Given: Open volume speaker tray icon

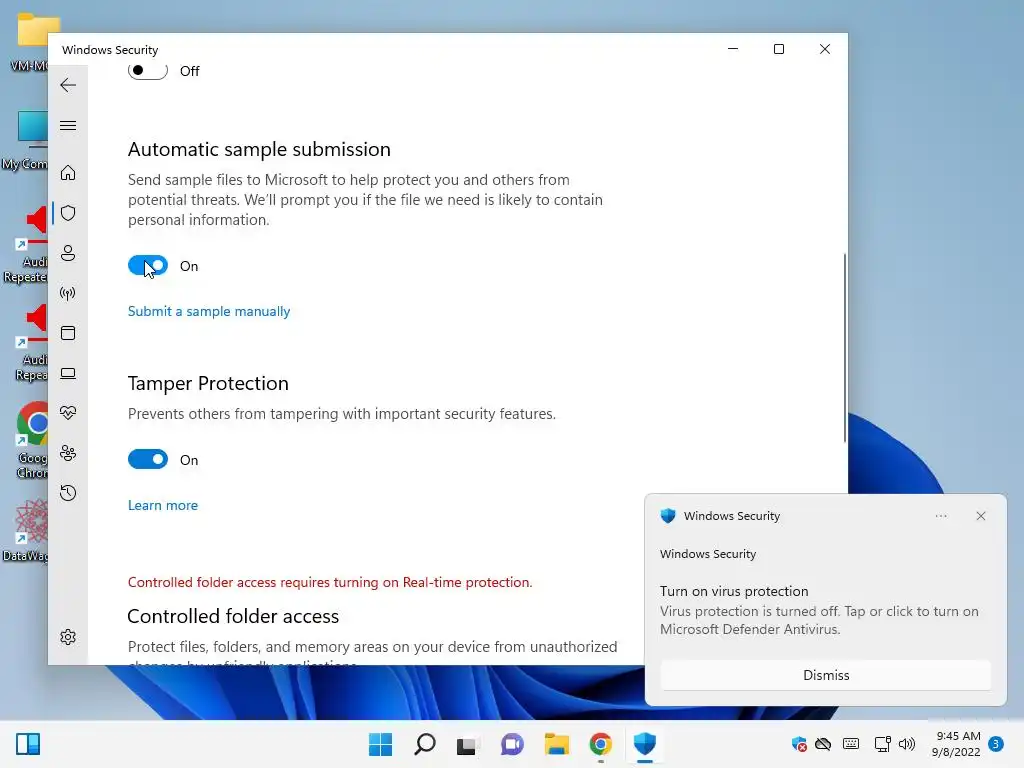Looking at the screenshot, I should tap(906, 744).
